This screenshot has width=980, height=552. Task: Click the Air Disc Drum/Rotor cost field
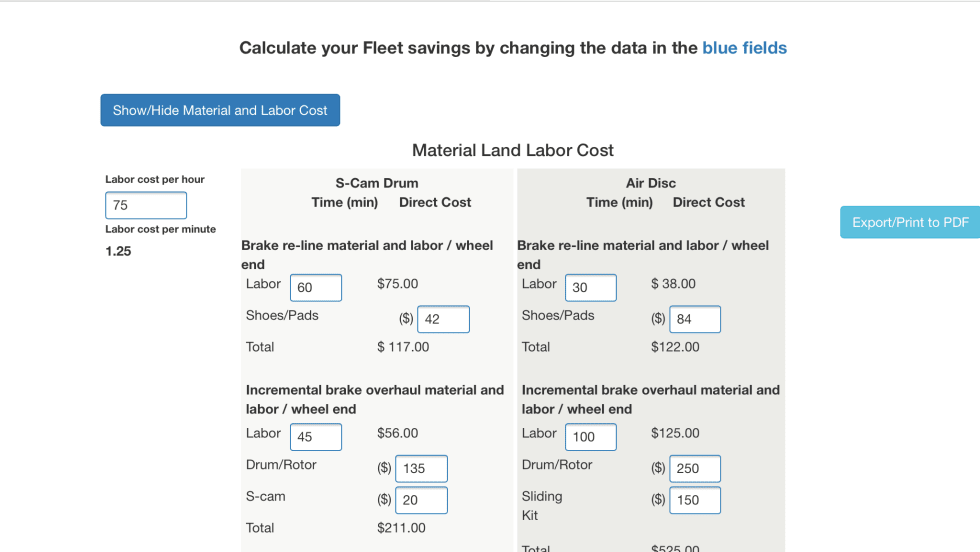695,469
